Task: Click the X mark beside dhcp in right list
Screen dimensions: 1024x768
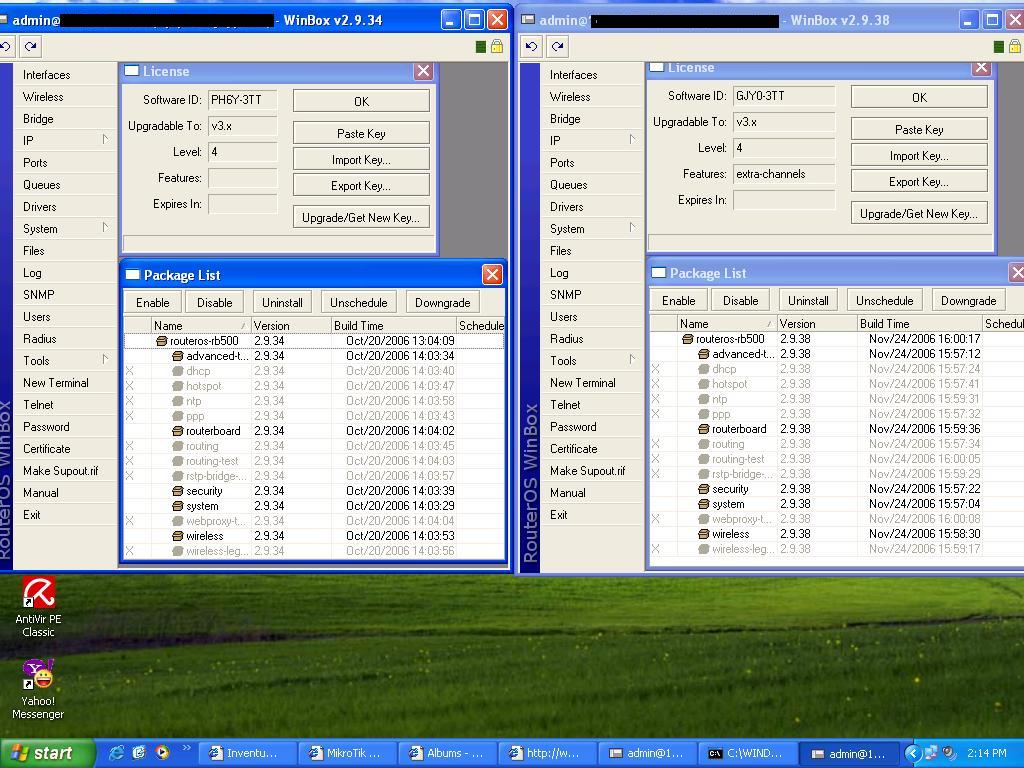Action: (x=655, y=369)
